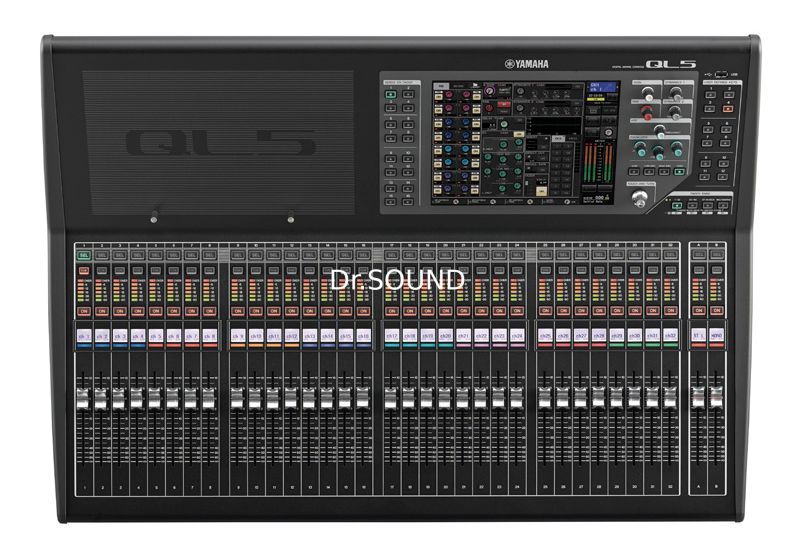
Task: Use the Touch and Turn knob
Action: [639, 198]
